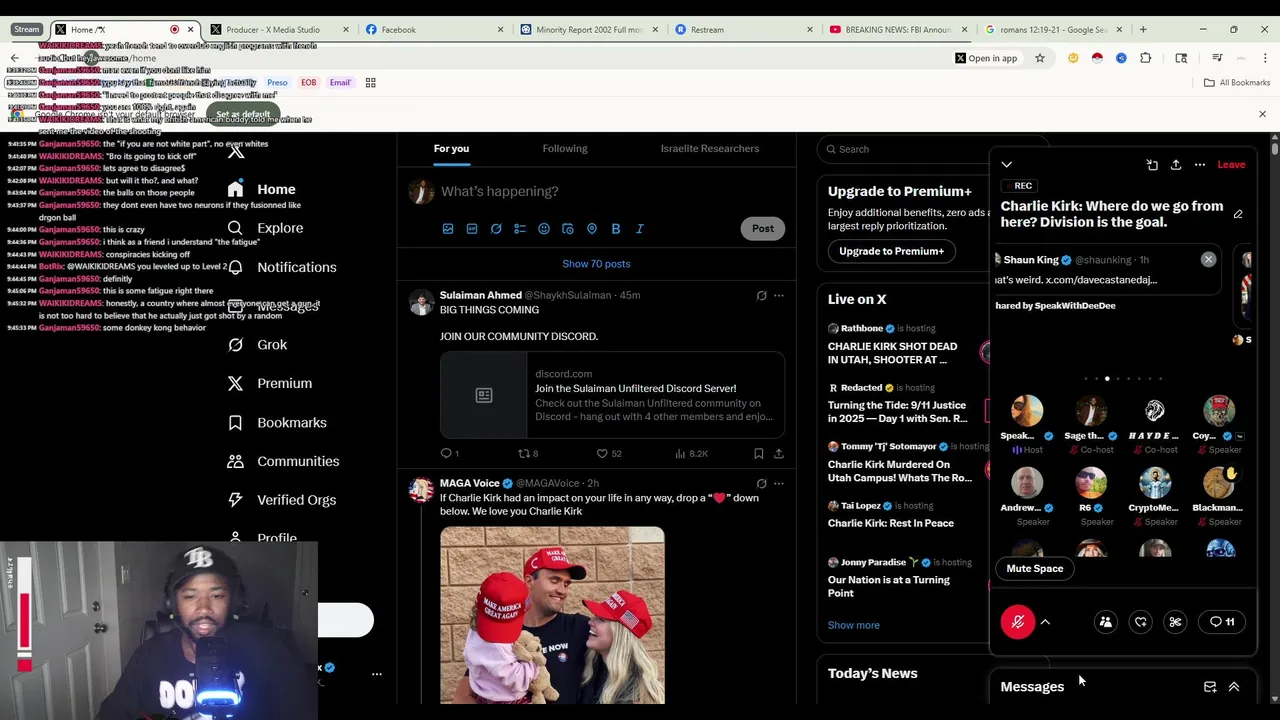Open the Premium page in the sidebar
1280x720 pixels.
point(270,383)
